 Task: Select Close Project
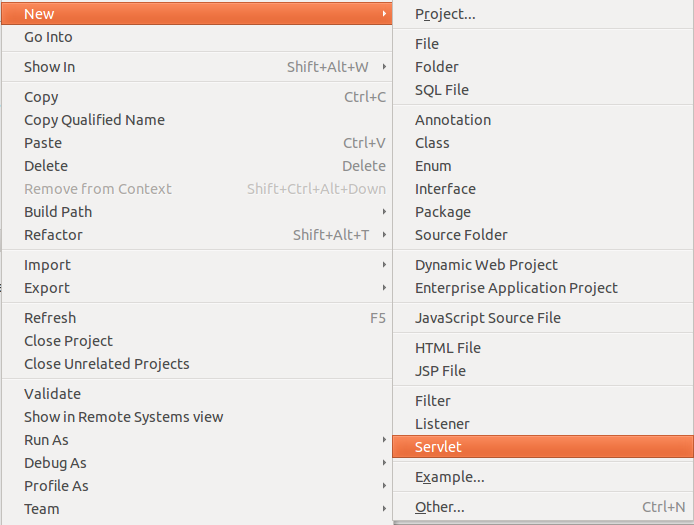(x=197, y=341)
